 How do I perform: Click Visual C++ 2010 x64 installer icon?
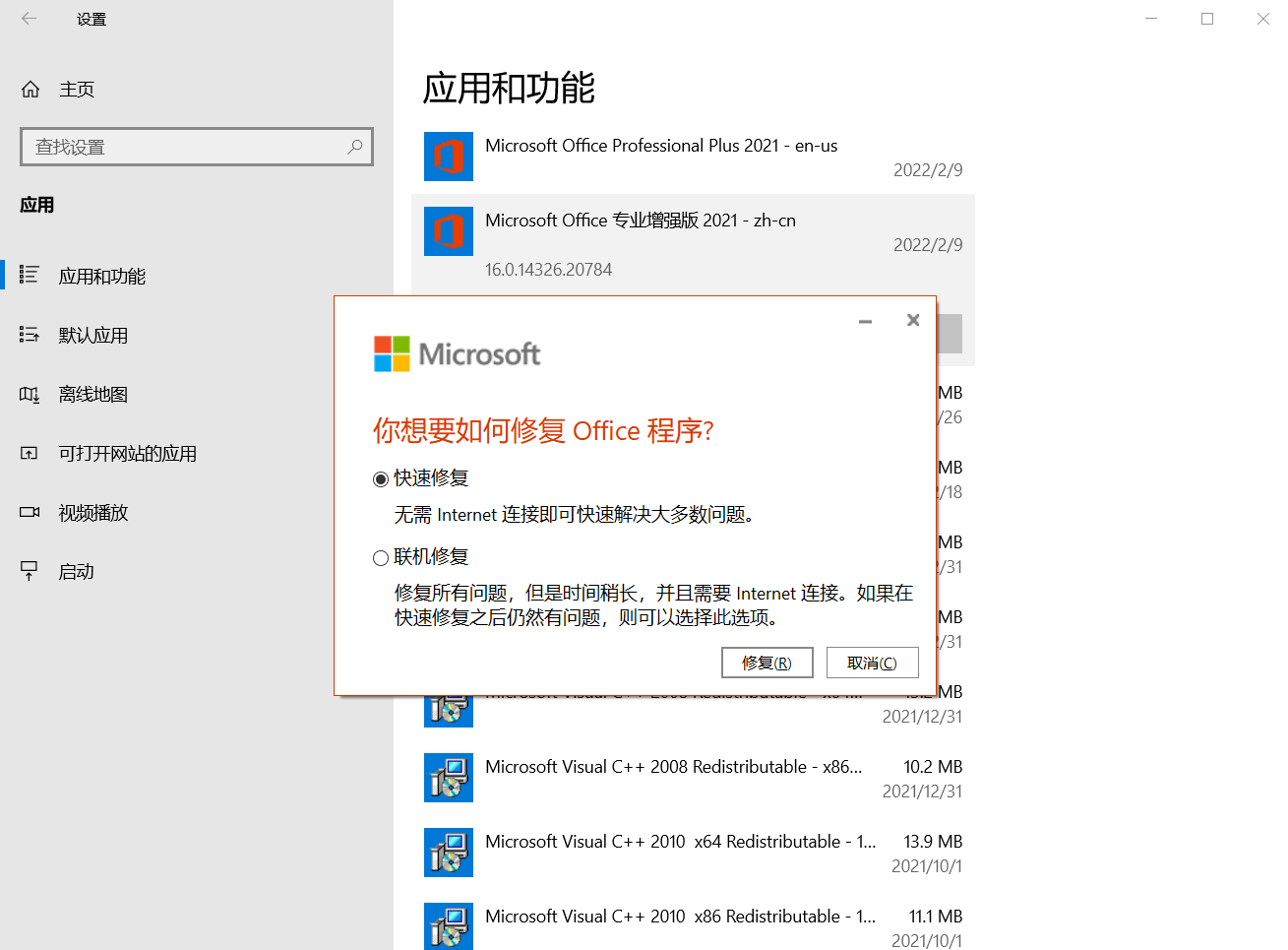point(449,853)
